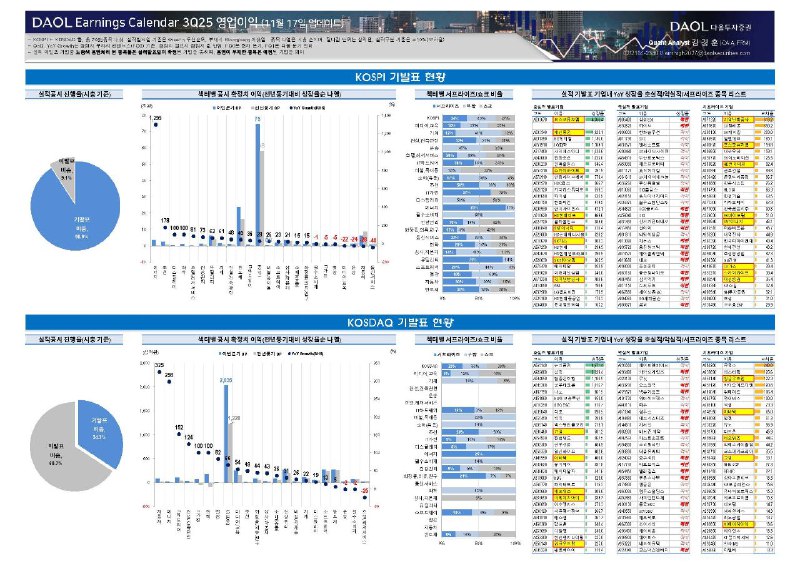Click the KOSPI surprise/shock stacked bar legend

463,105
